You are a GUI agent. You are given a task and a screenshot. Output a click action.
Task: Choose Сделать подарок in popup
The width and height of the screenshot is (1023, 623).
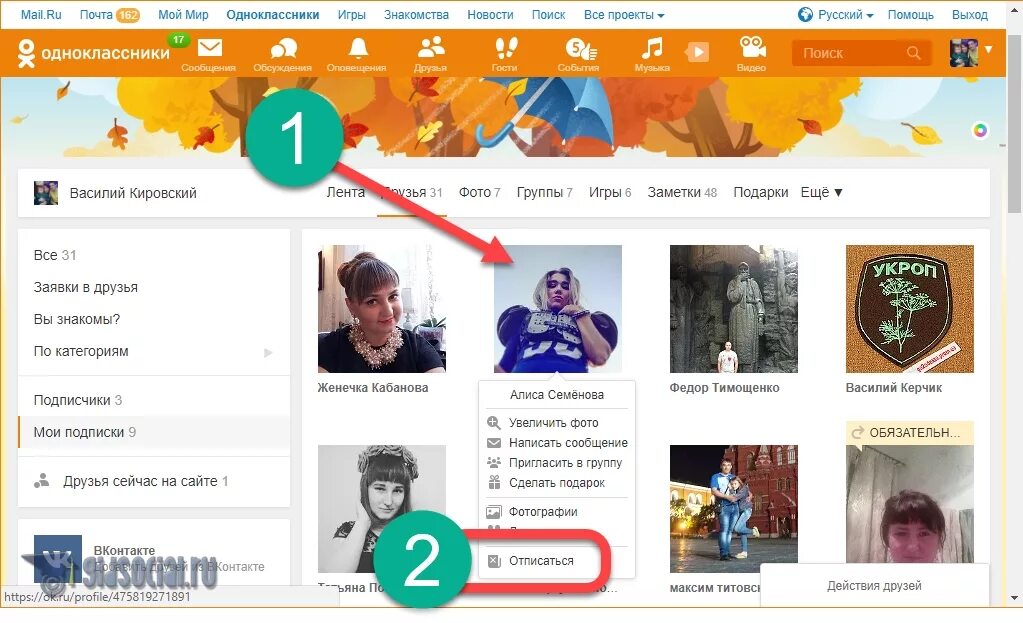point(557,483)
